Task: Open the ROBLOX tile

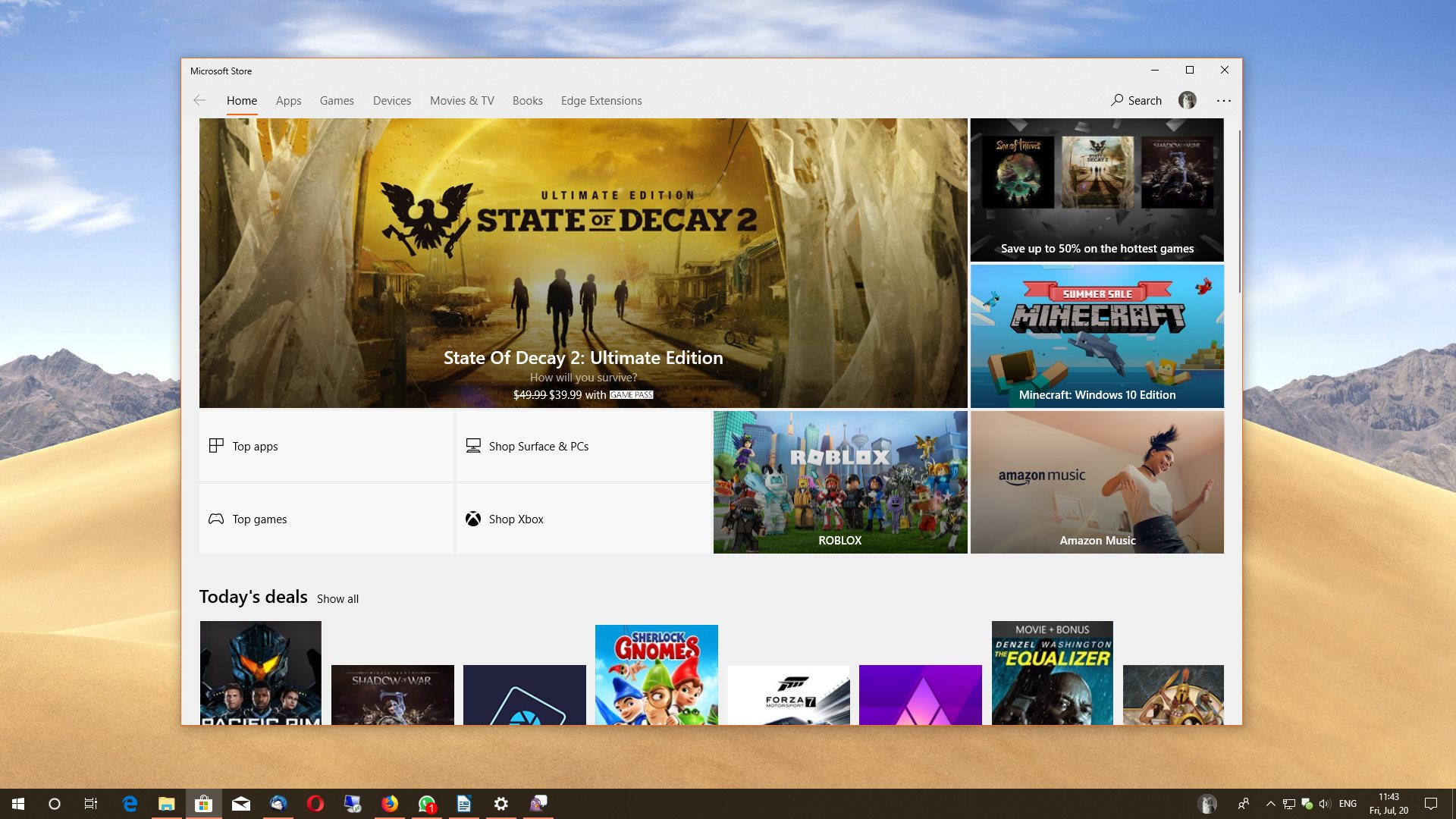Action: click(840, 482)
